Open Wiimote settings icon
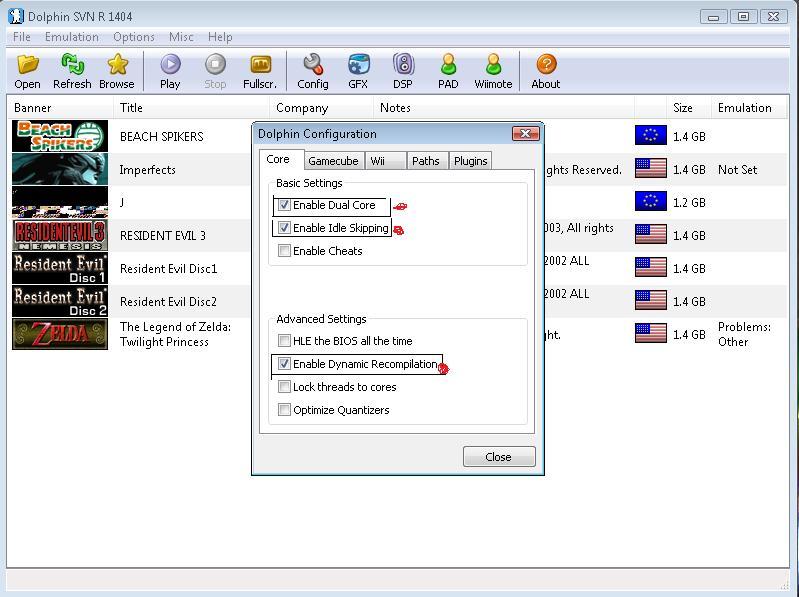 pyautogui.click(x=493, y=64)
